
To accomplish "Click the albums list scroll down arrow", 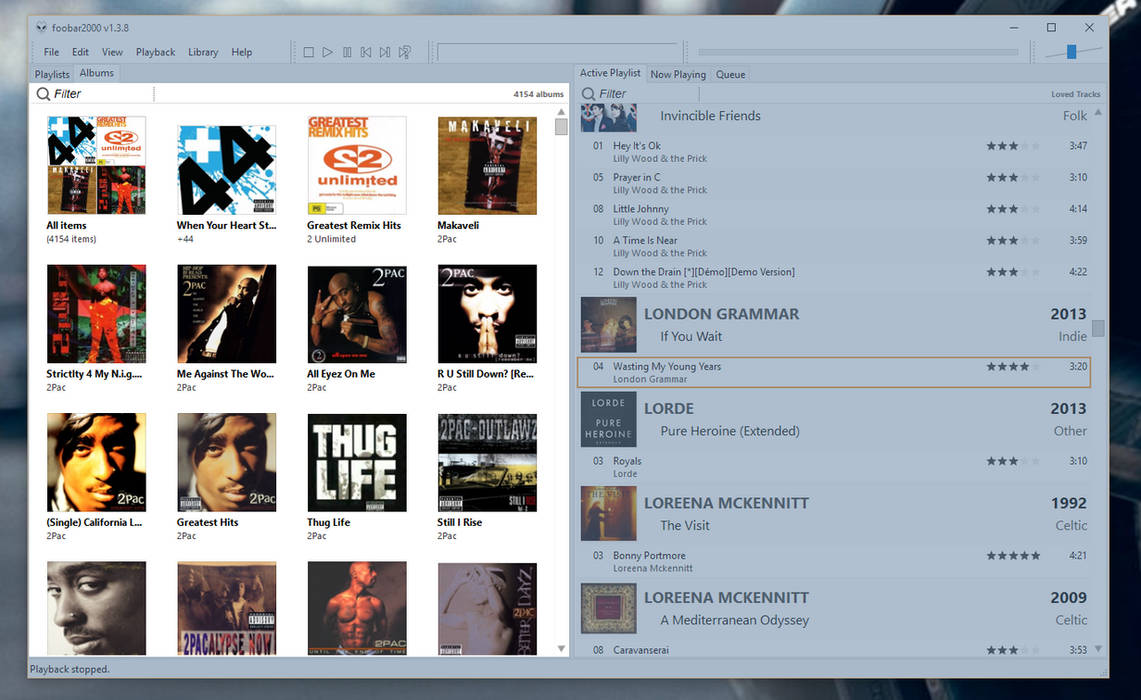I will 561,648.
